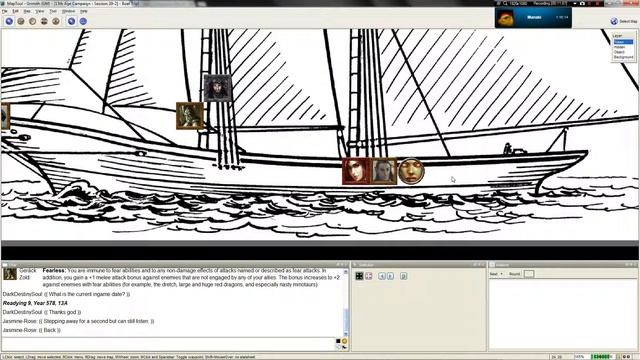This screenshot has height=360, width=640.
Task: Select the Token layer in Layer list
Action: 623,42
